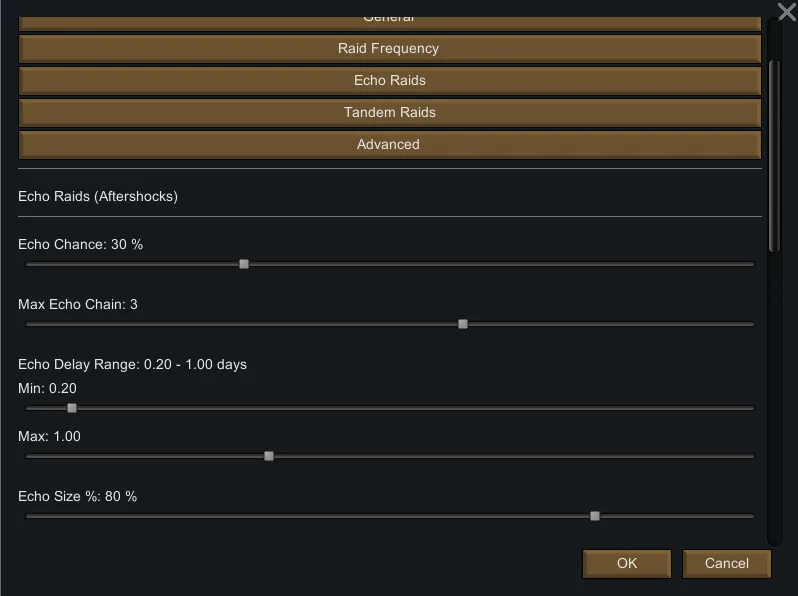
Task: Click the Min: 0.20 value label
Action: click(48, 388)
